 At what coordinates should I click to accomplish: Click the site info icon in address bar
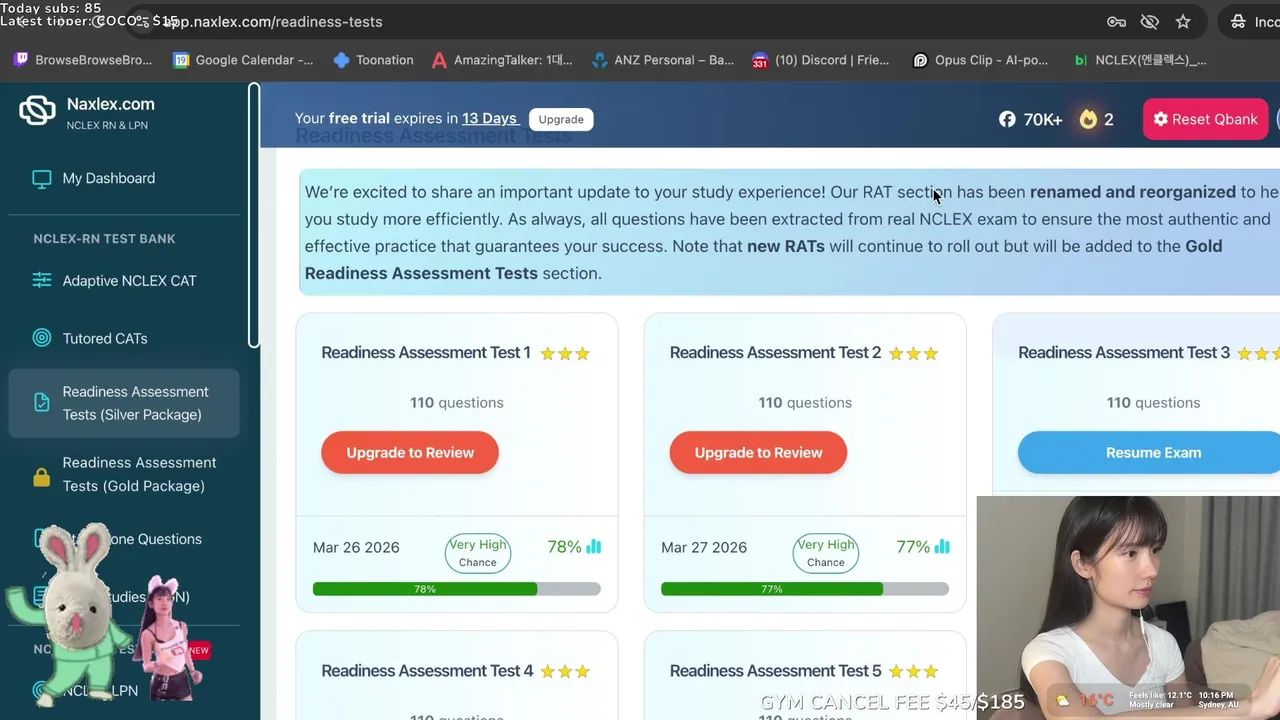144,22
